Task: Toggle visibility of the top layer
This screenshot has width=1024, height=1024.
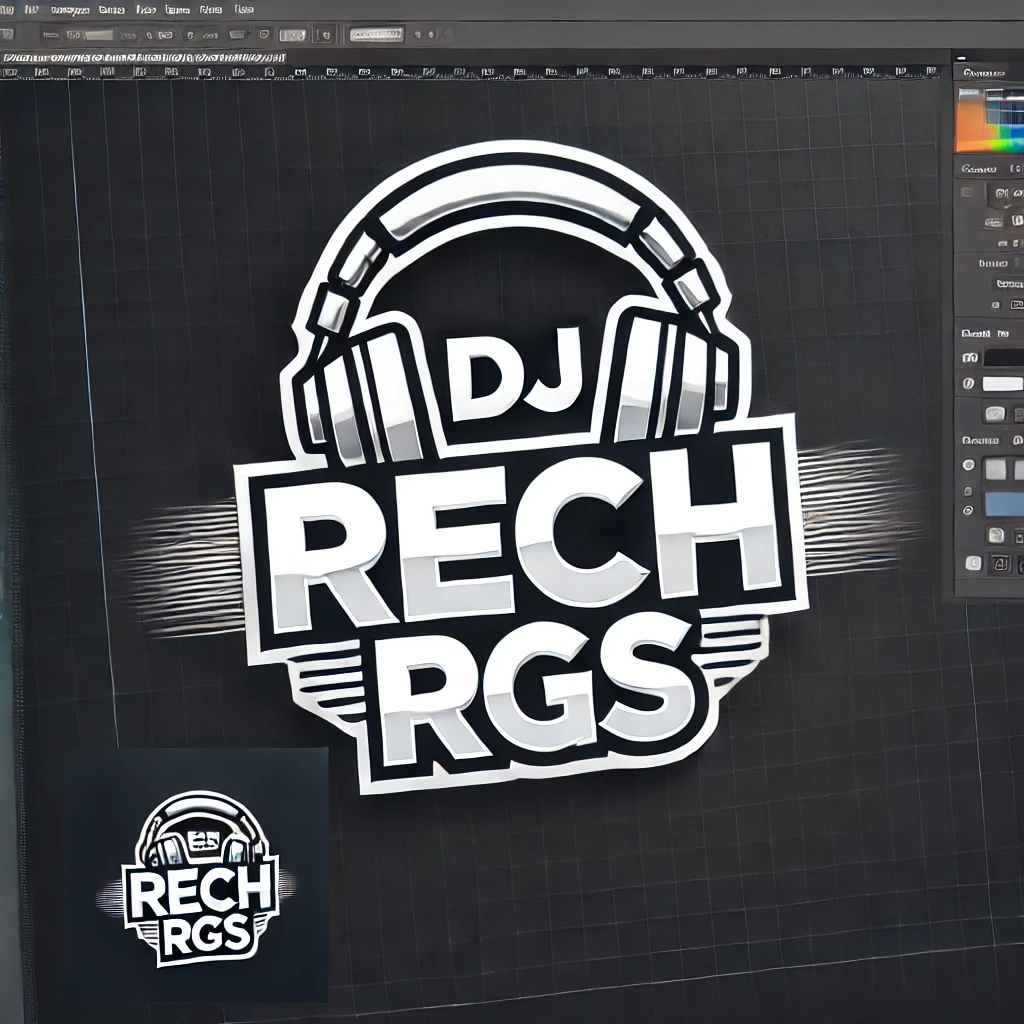Action: pyautogui.click(x=968, y=464)
